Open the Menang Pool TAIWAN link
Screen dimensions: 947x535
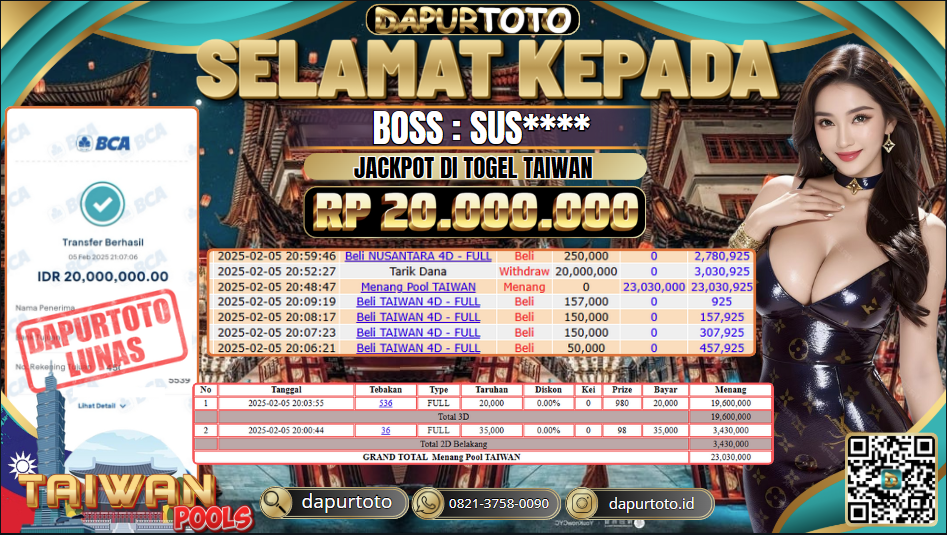point(418,287)
